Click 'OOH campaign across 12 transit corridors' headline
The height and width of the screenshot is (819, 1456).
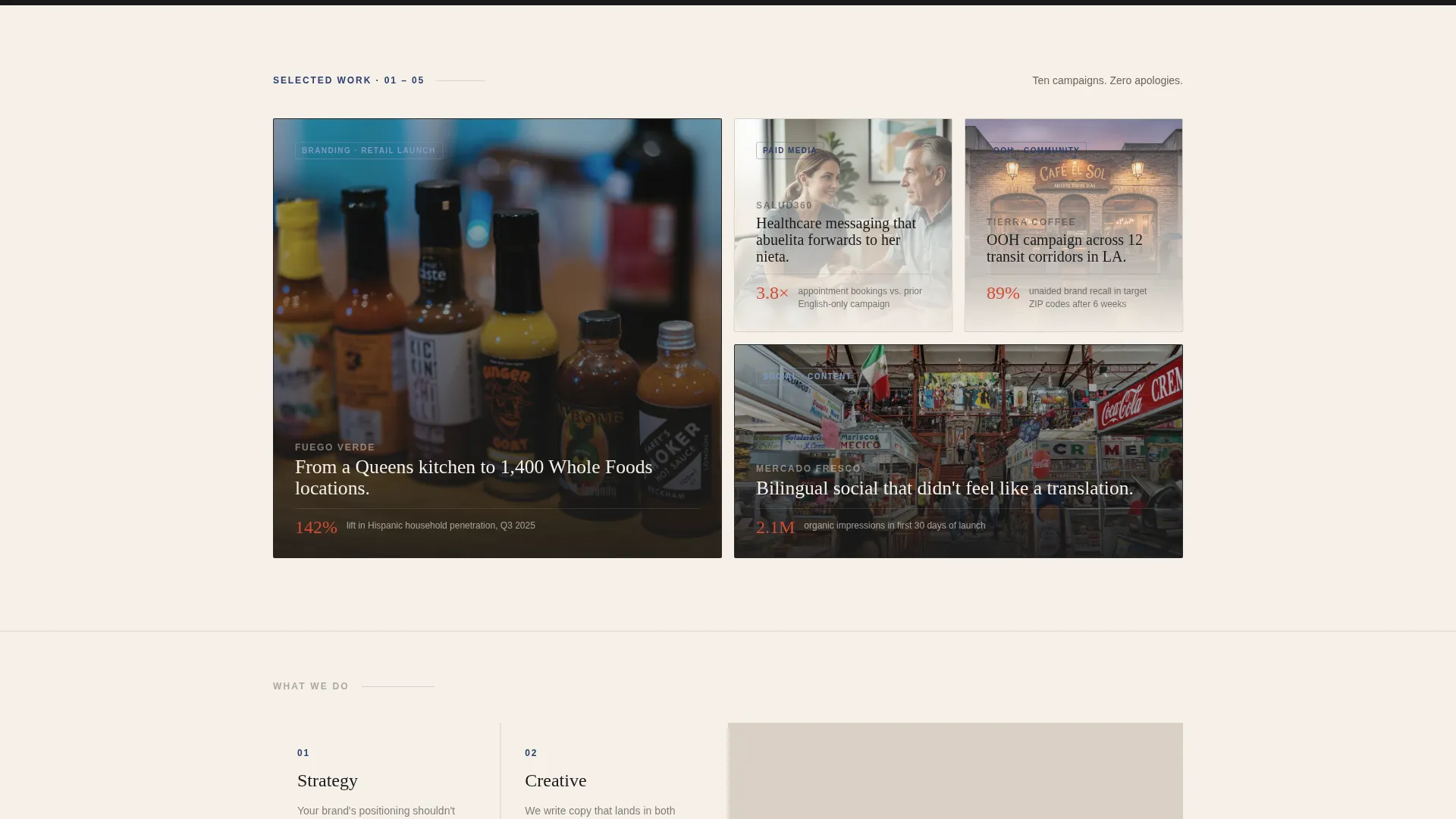(1065, 248)
